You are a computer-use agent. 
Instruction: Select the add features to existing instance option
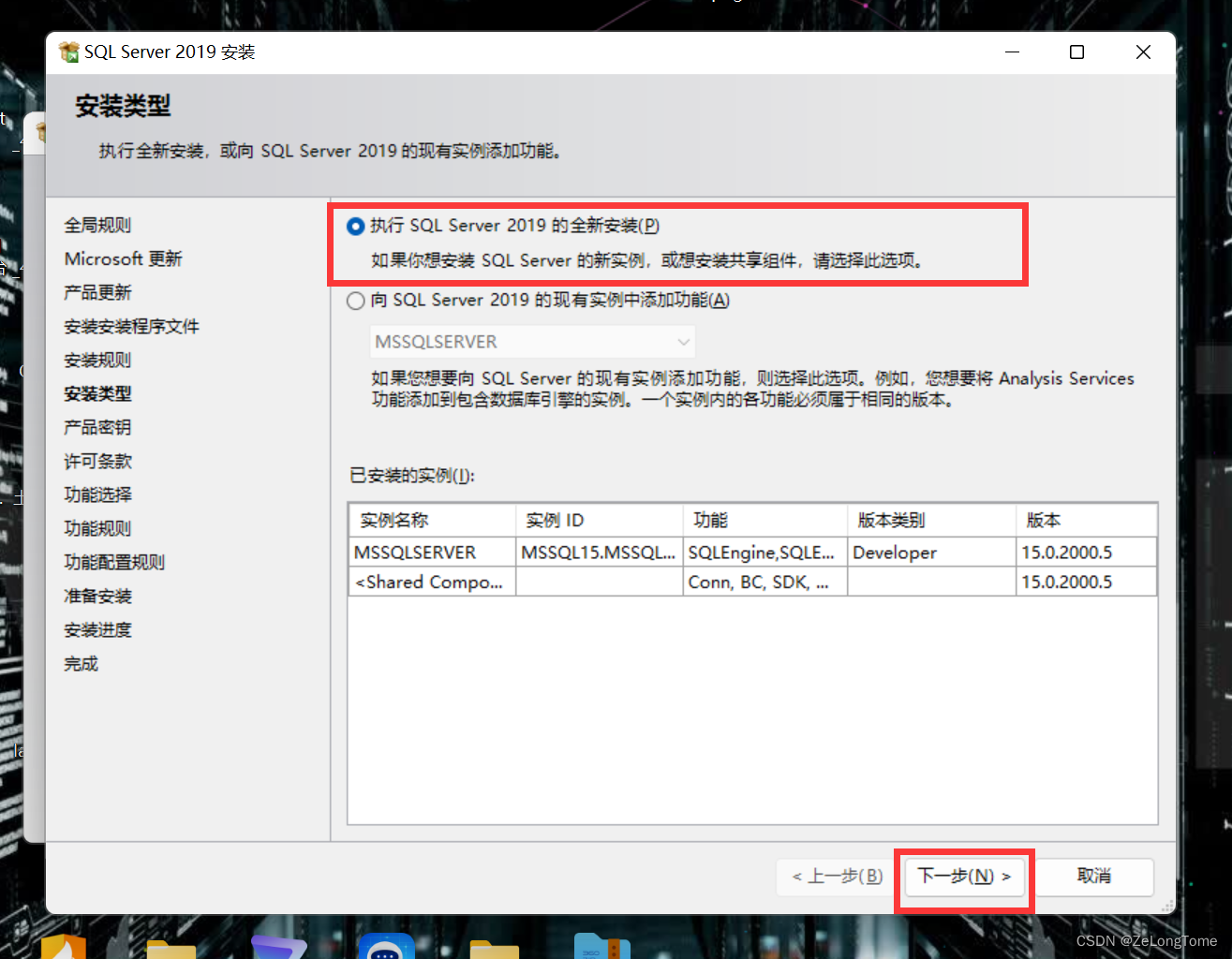[x=356, y=301]
